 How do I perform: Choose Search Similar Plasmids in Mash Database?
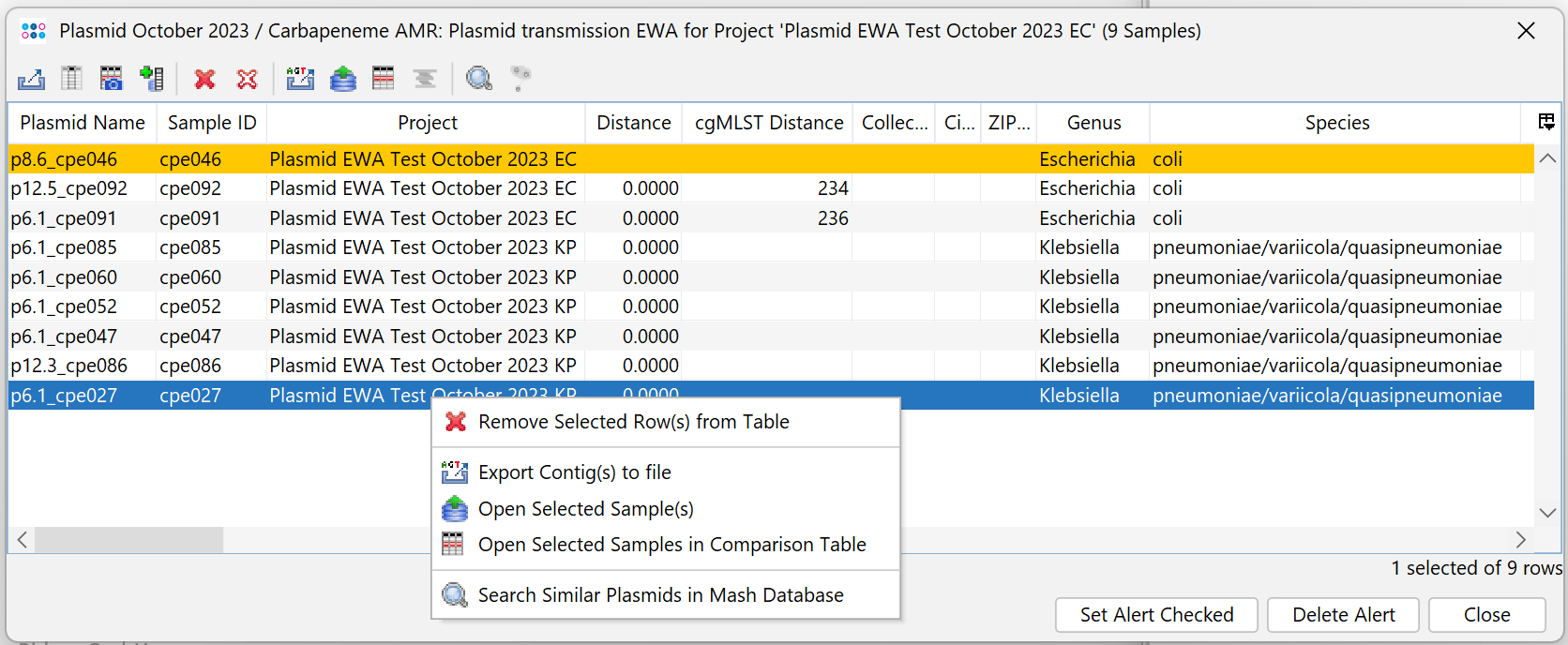coord(660,595)
